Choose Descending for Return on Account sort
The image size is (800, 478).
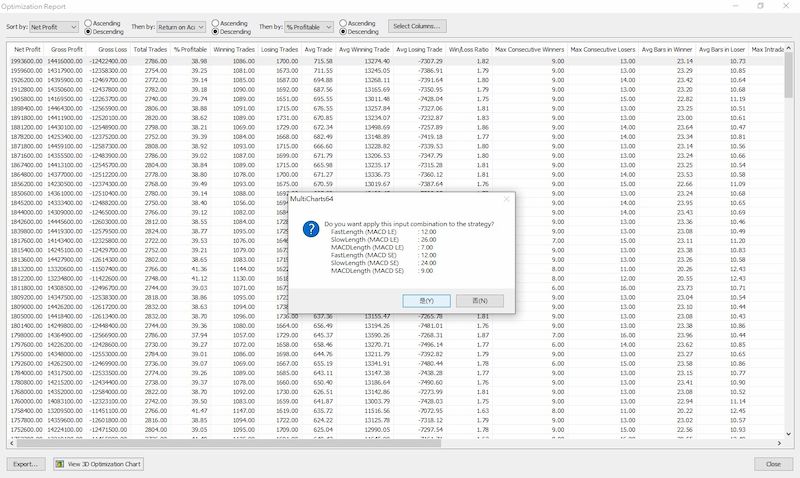[215, 32]
